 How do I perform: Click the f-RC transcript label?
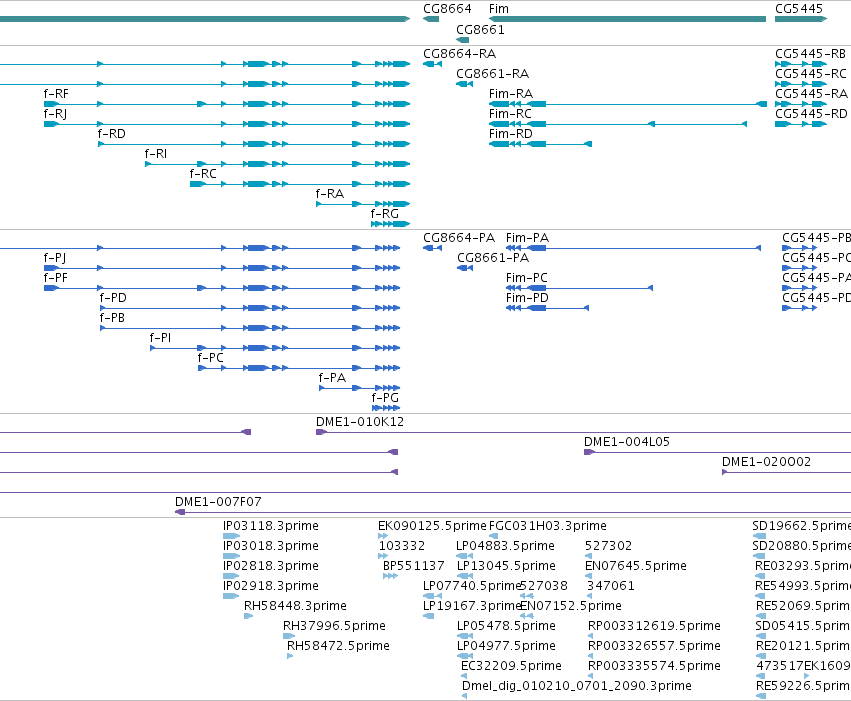(x=203, y=174)
